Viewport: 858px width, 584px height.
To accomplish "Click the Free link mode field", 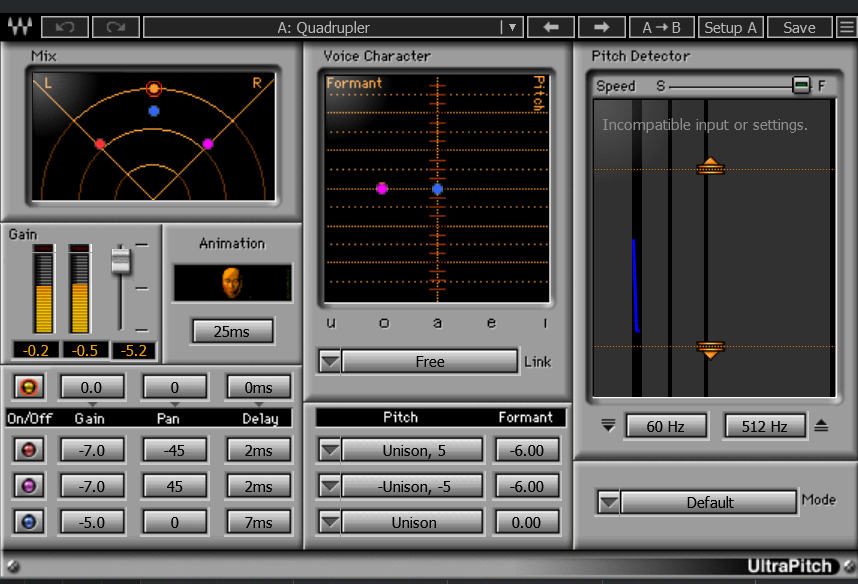I will coord(430,361).
